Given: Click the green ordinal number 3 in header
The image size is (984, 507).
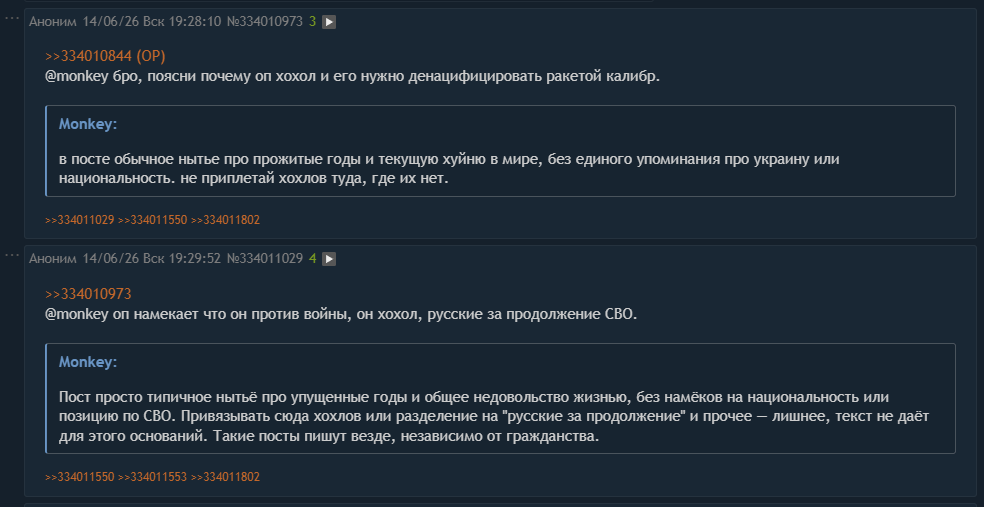Looking at the screenshot, I should 313,22.
